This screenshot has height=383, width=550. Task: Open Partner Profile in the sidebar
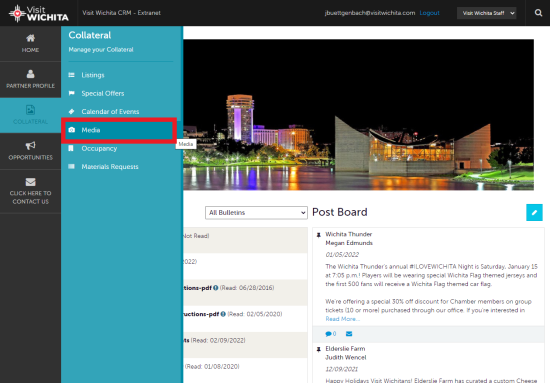click(31, 79)
